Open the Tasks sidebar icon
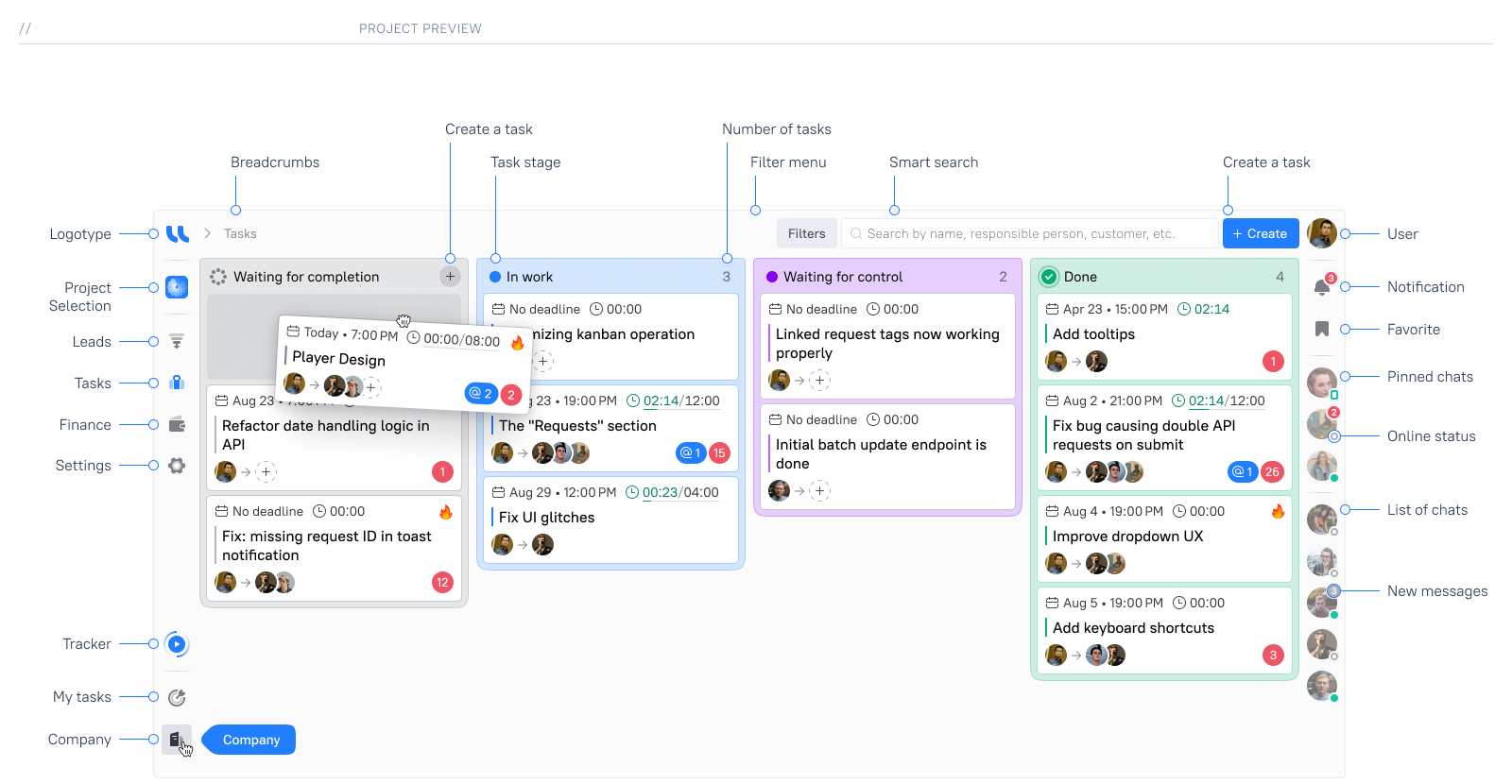1512x784 pixels. (177, 383)
